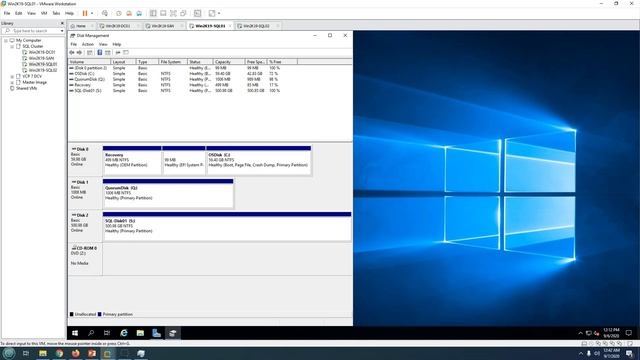Click the stretch guest display icon
The width and height of the screenshot is (640, 360).
coord(212,13)
